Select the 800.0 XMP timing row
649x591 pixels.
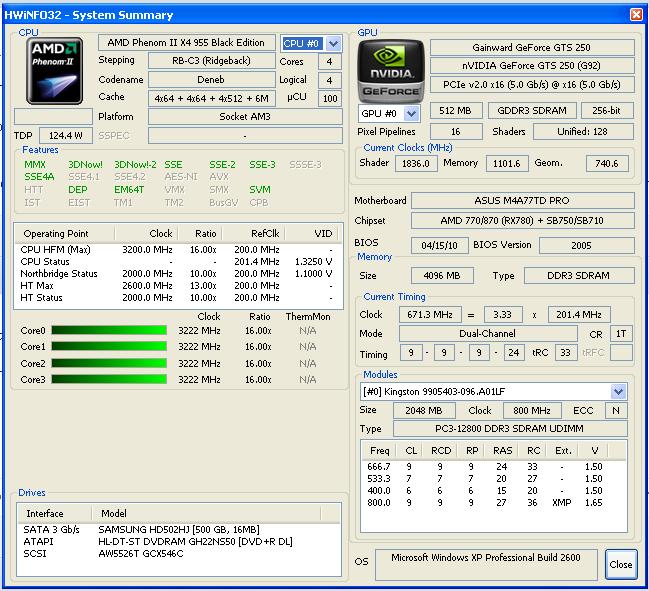pyautogui.click(x=494, y=502)
